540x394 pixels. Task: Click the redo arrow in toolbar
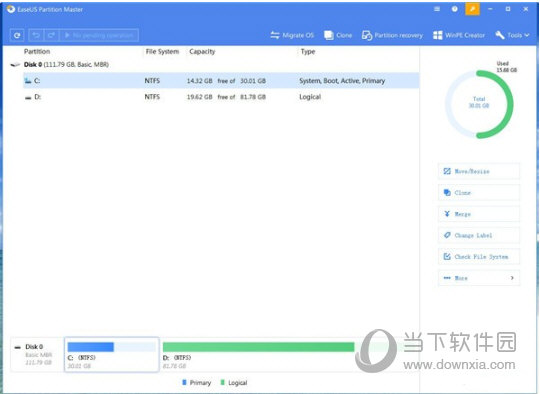point(51,35)
